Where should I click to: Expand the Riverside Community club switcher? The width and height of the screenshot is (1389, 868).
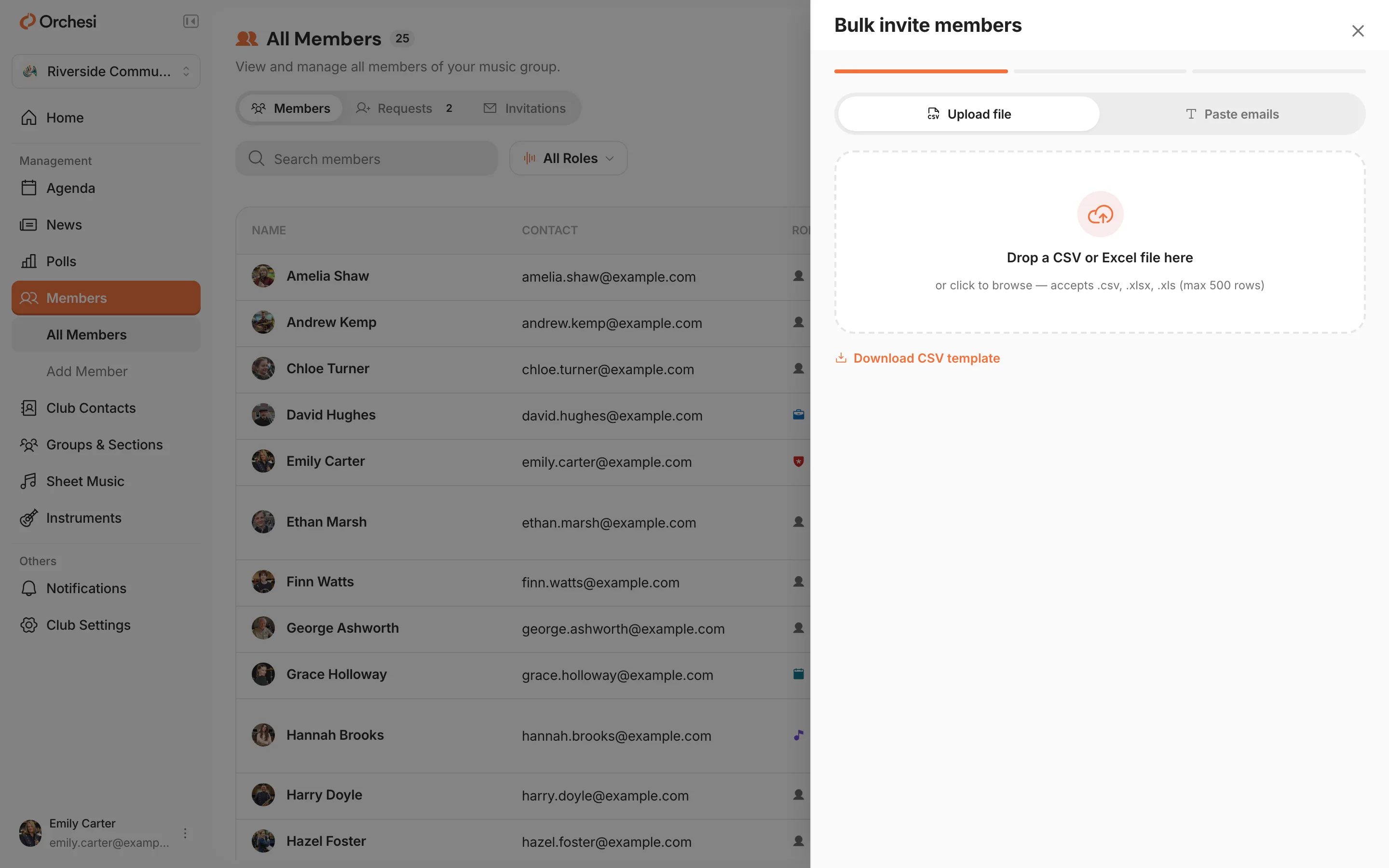point(106,72)
